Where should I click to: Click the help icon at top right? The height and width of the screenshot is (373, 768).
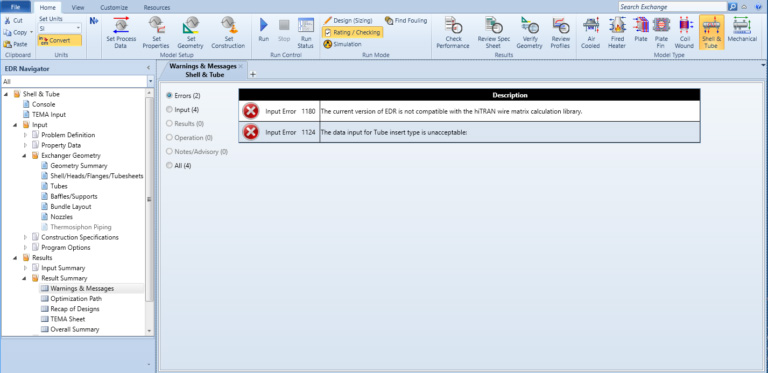click(759, 7)
